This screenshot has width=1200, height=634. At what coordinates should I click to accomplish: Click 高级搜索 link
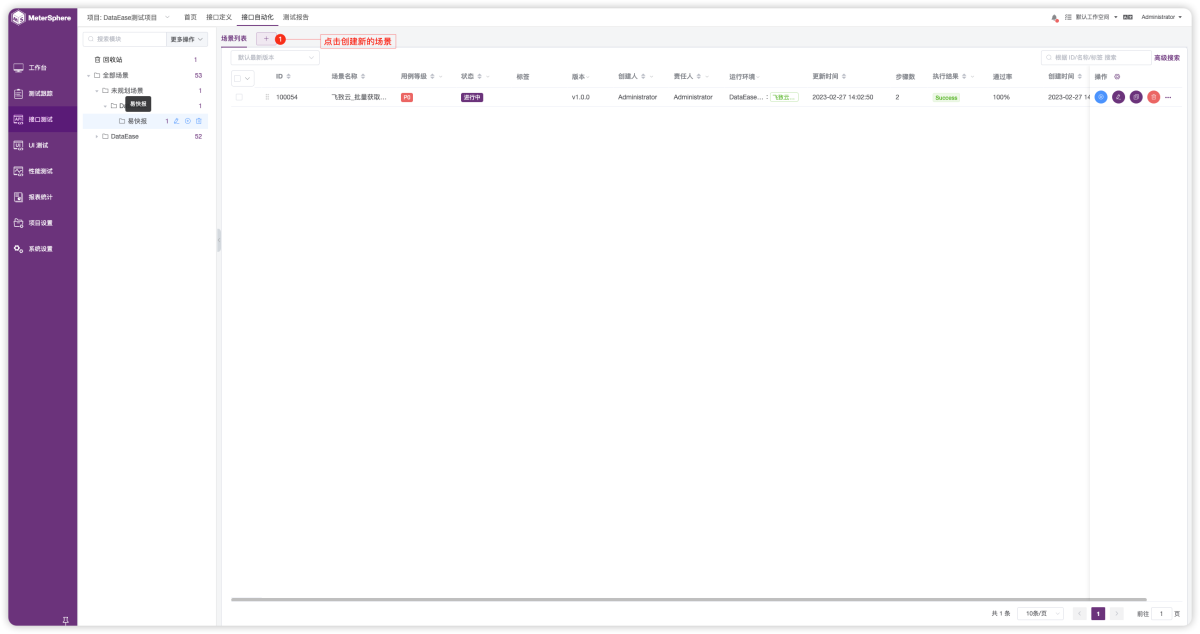click(x=1167, y=58)
